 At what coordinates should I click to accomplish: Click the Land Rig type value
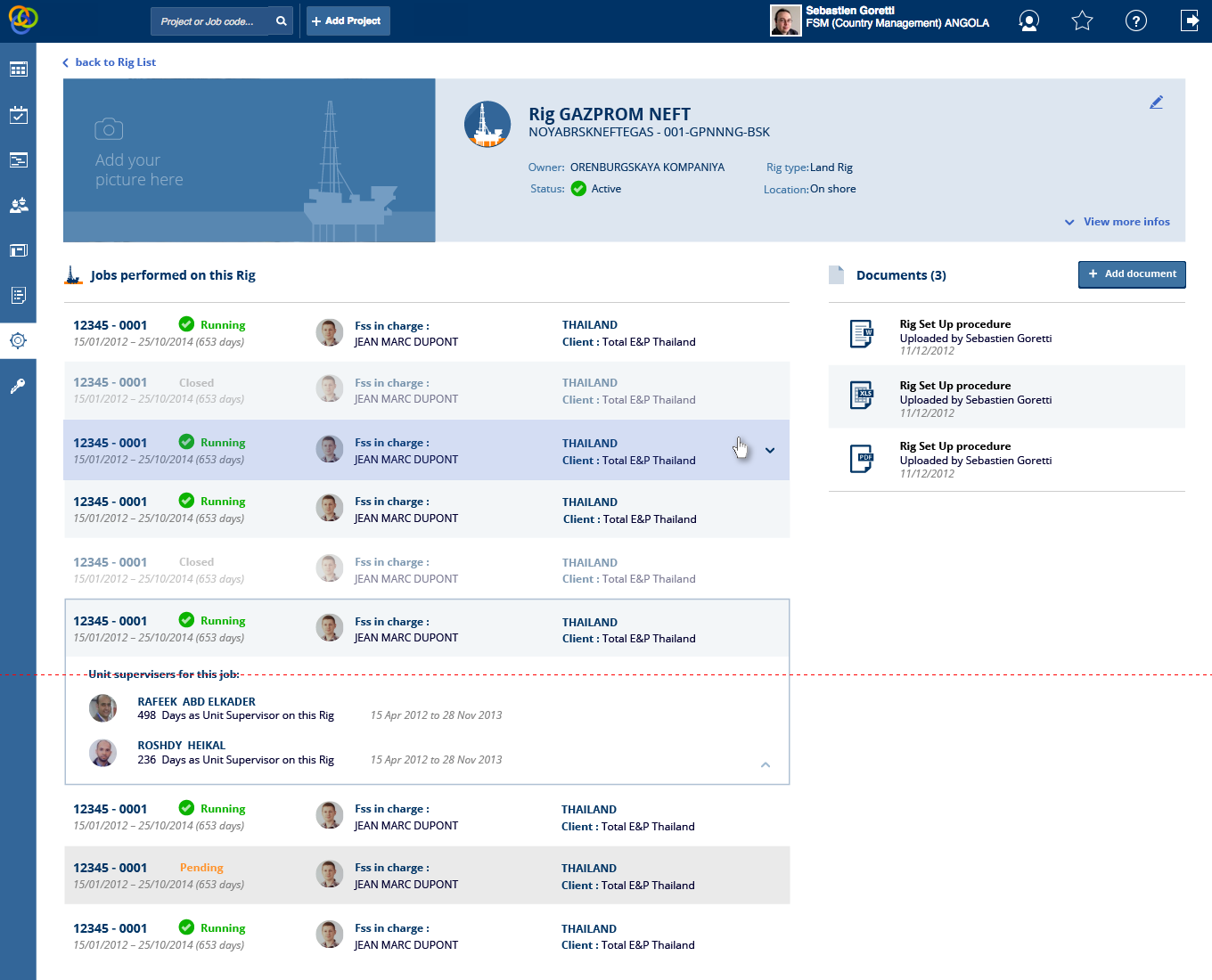(x=831, y=167)
